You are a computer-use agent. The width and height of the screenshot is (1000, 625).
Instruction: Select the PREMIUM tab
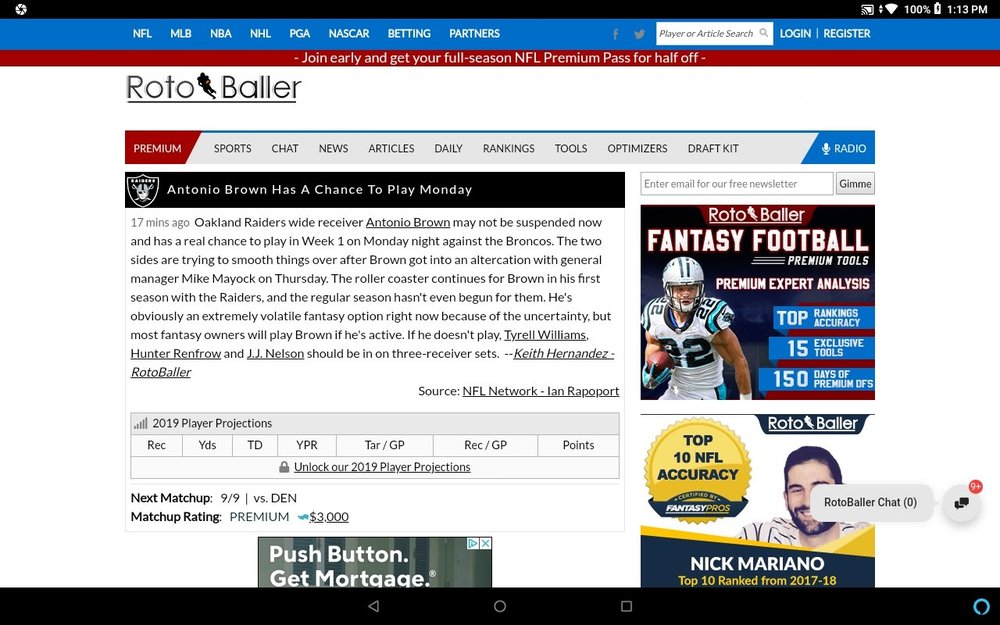tap(158, 149)
